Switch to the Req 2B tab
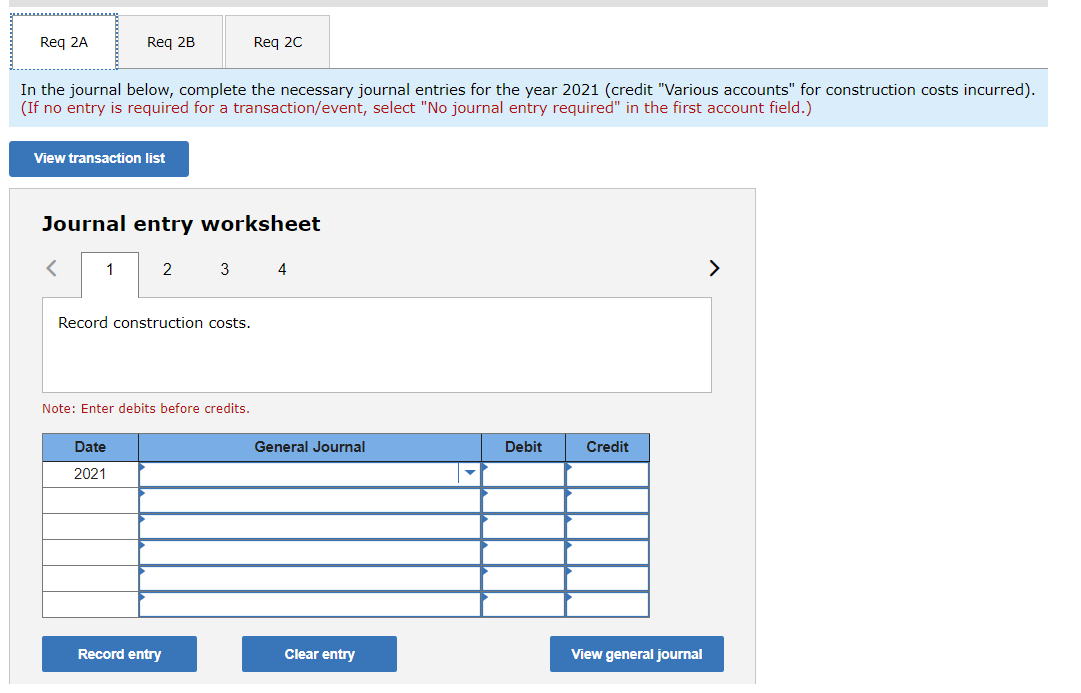 [171, 42]
